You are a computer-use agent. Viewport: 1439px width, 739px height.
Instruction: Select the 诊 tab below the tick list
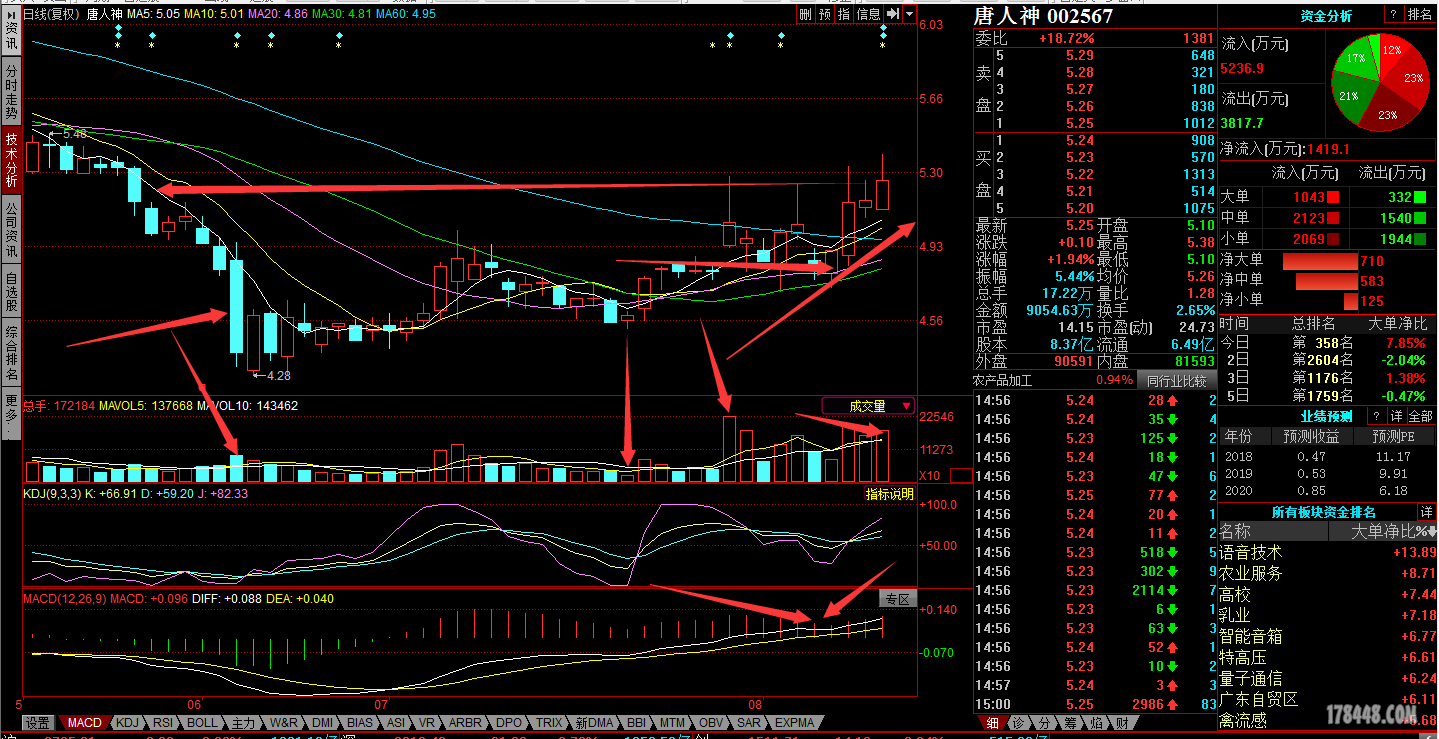[x=1018, y=723]
